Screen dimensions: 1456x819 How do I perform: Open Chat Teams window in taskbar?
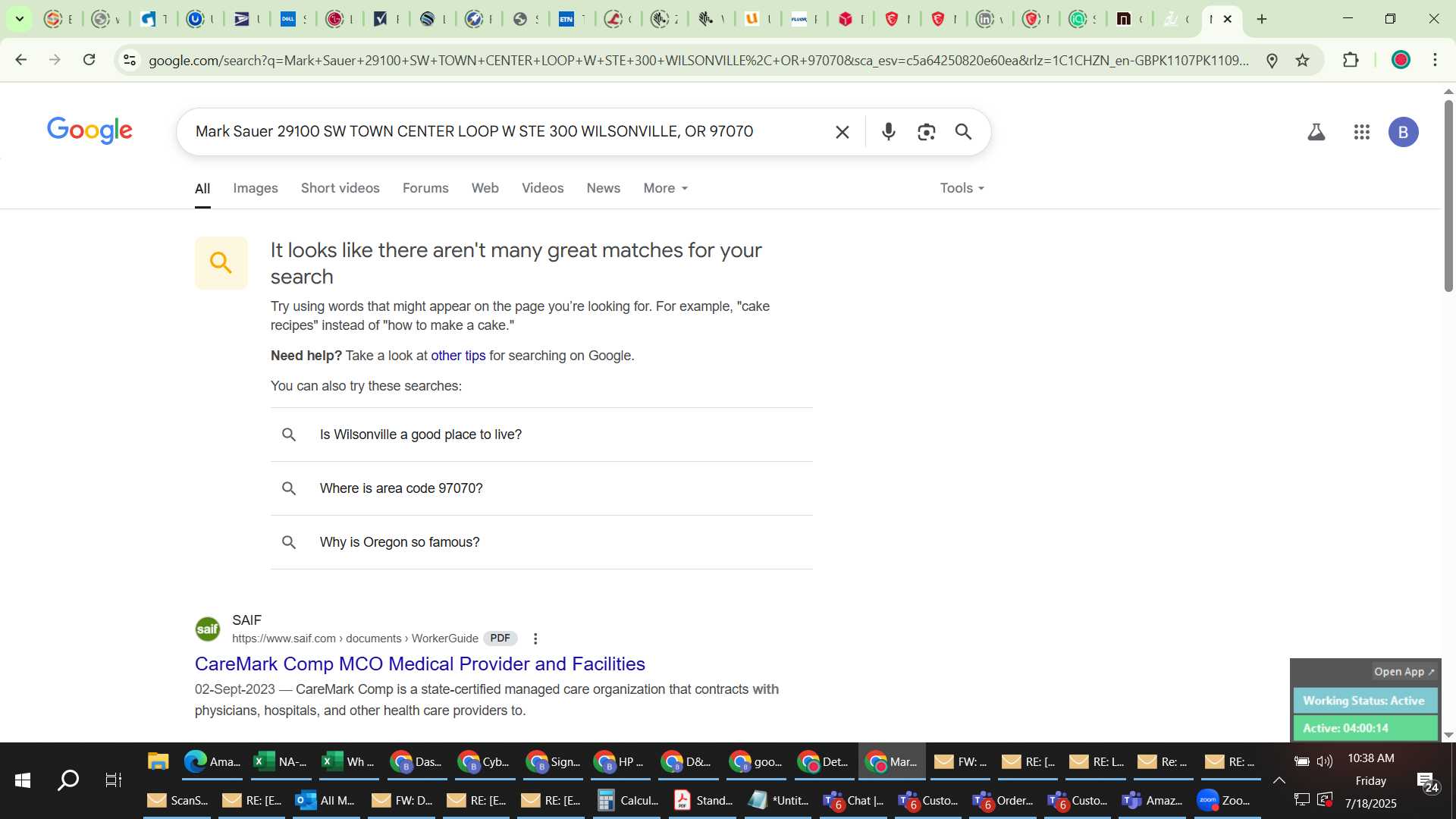(855, 800)
